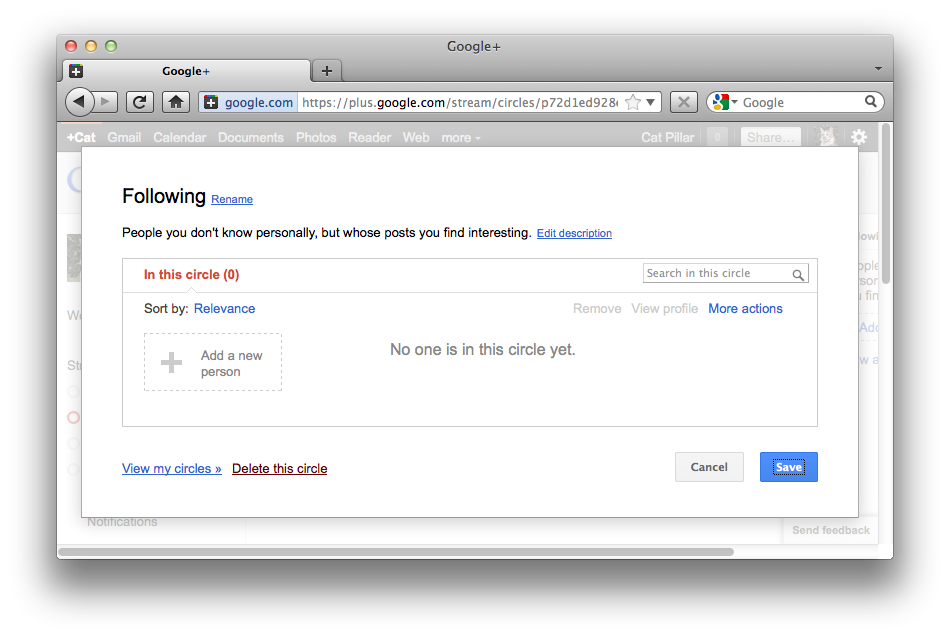Go to home page via house icon

176,102
